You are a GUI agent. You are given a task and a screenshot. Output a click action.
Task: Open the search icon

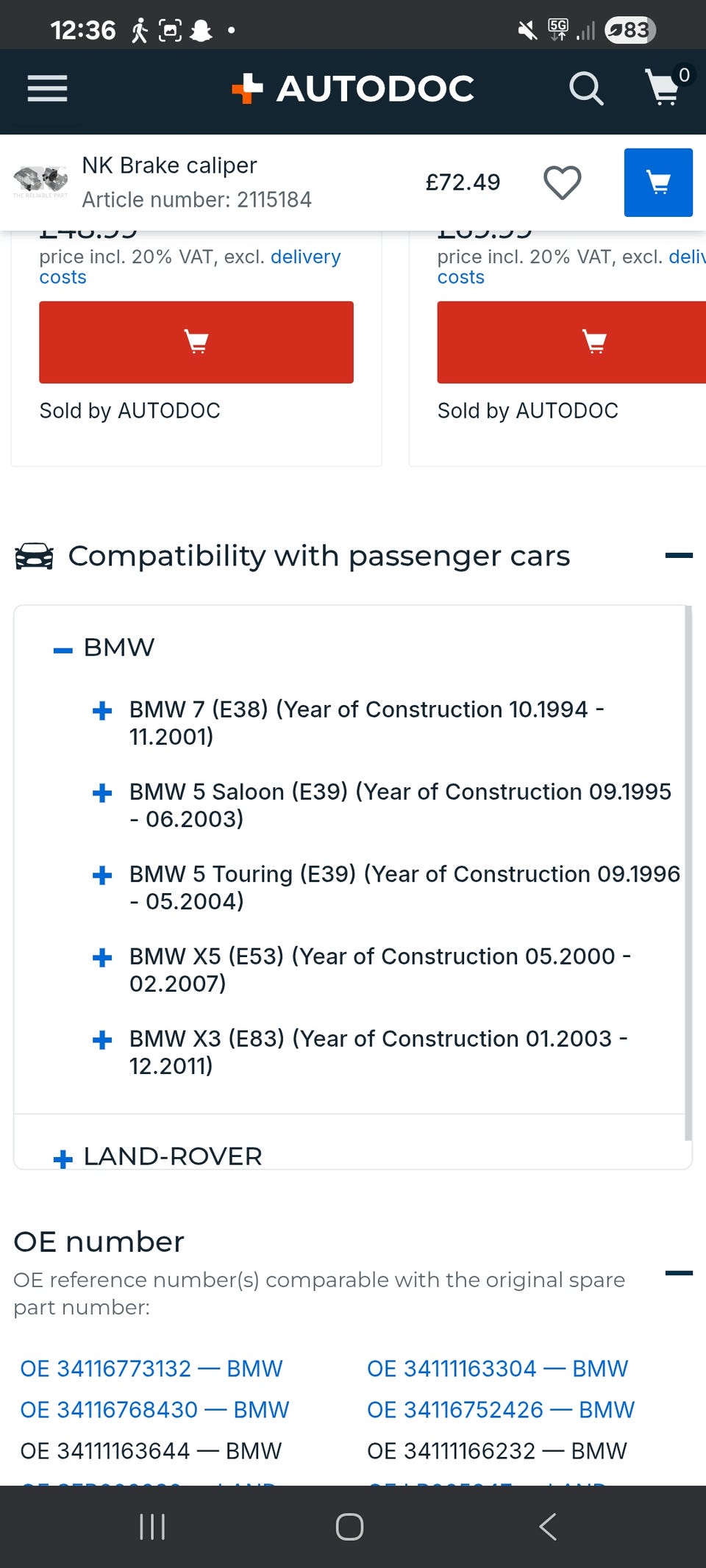coord(586,89)
